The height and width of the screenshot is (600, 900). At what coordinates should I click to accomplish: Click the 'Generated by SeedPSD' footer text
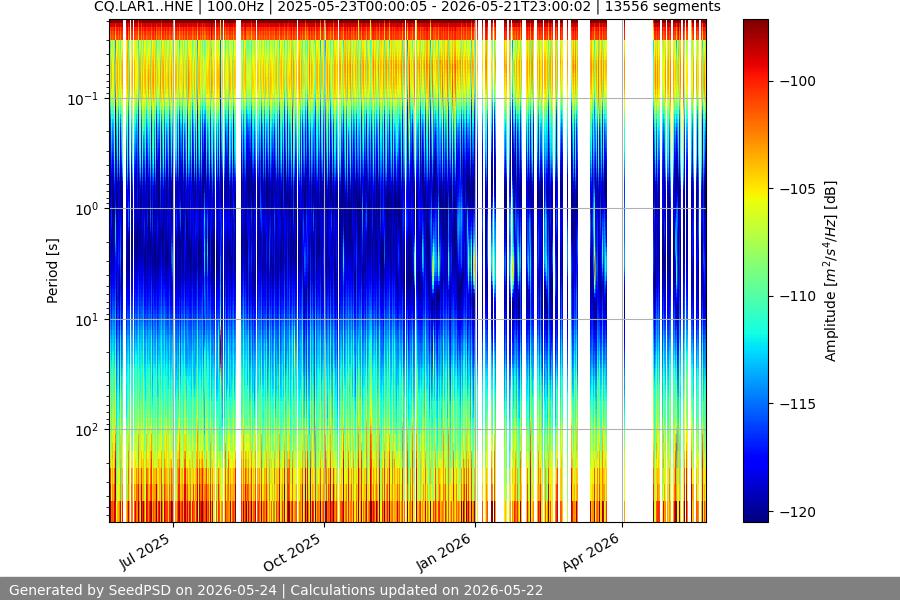click(276, 590)
